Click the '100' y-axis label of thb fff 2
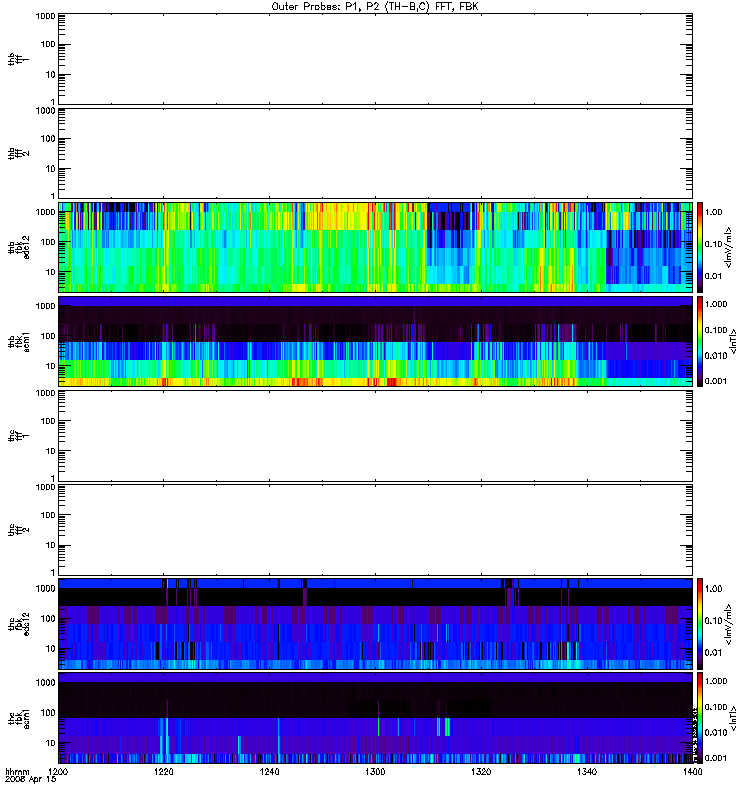The height and width of the screenshot is (800, 750). [x=48, y=139]
